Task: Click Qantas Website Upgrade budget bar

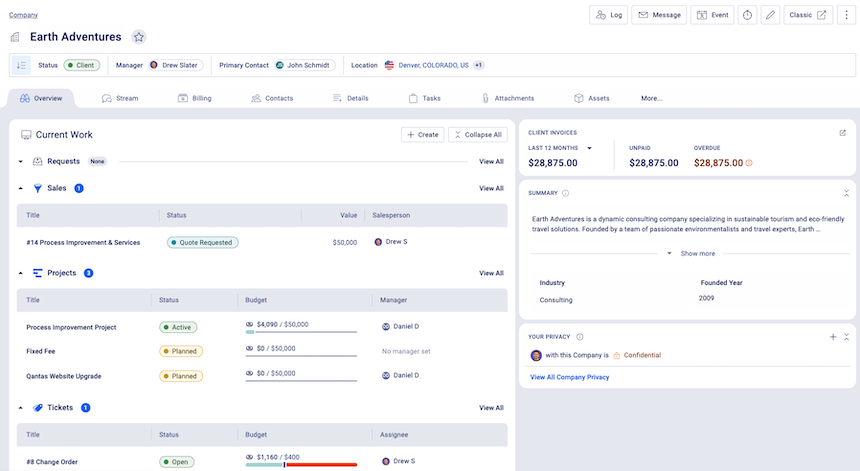Action: (x=301, y=381)
